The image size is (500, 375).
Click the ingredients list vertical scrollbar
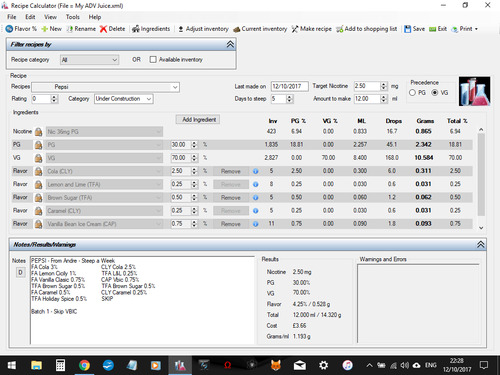tap(481, 174)
